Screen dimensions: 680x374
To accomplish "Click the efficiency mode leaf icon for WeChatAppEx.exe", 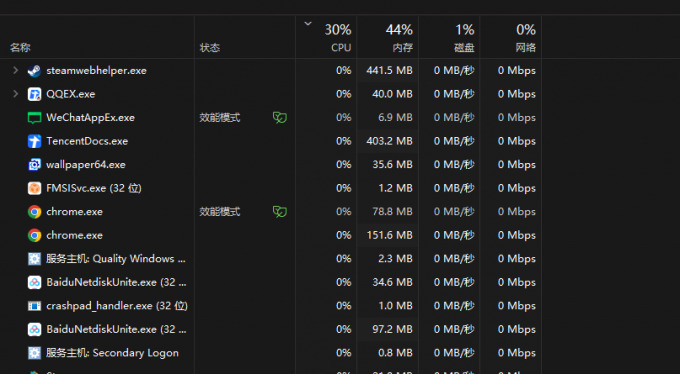I will [280, 118].
